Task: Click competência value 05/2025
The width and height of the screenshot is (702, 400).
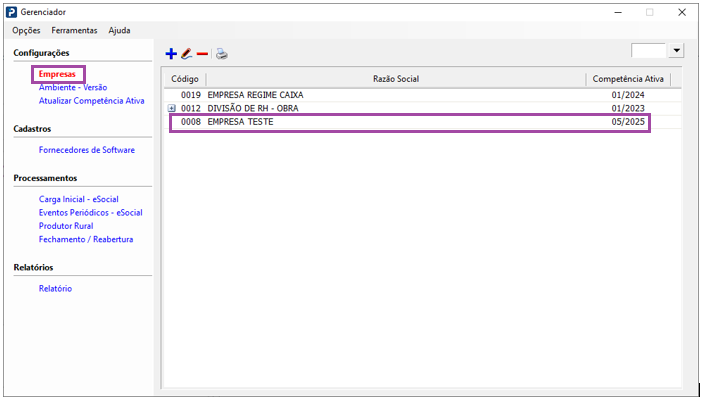Action: pyautogui.click(x=628, y=122)
